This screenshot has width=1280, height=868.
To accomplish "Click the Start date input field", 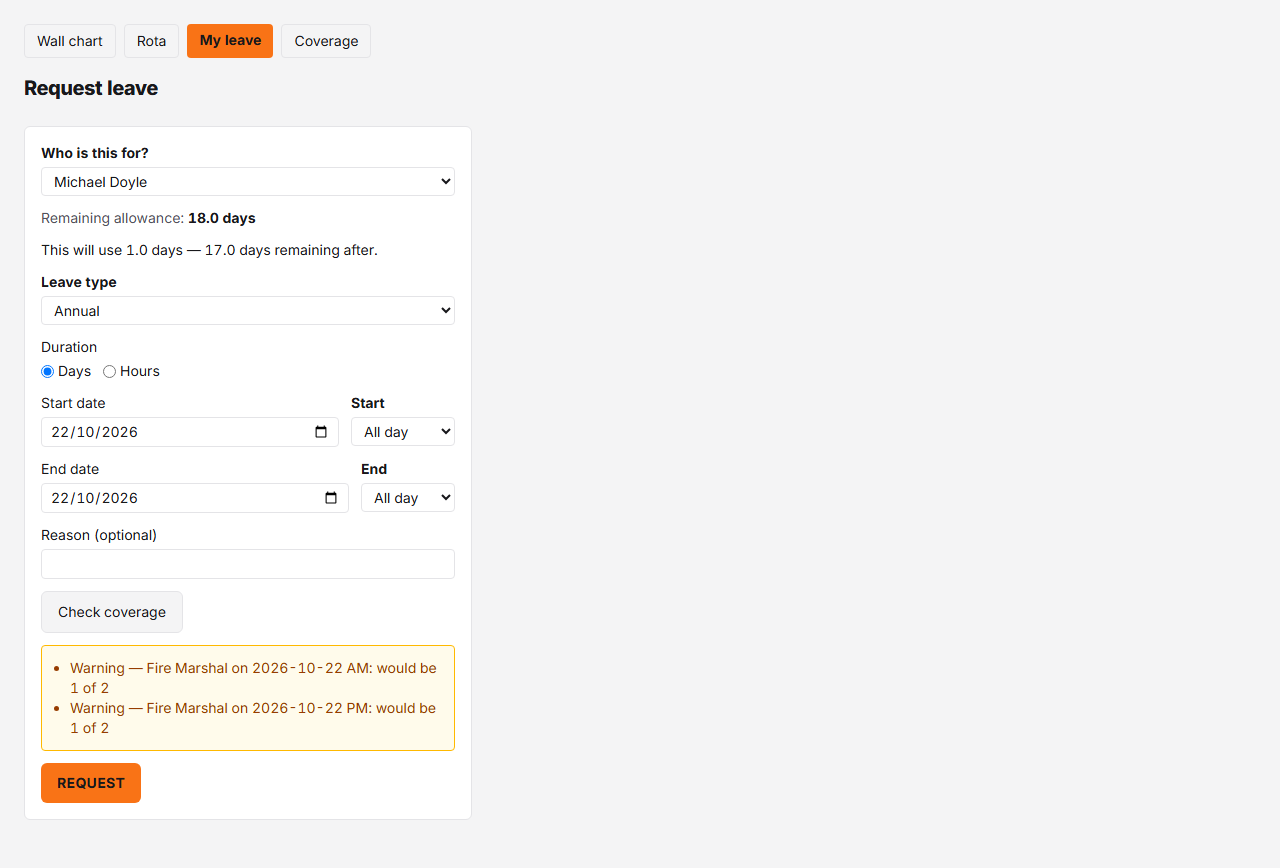I will (x=190, y=432).
